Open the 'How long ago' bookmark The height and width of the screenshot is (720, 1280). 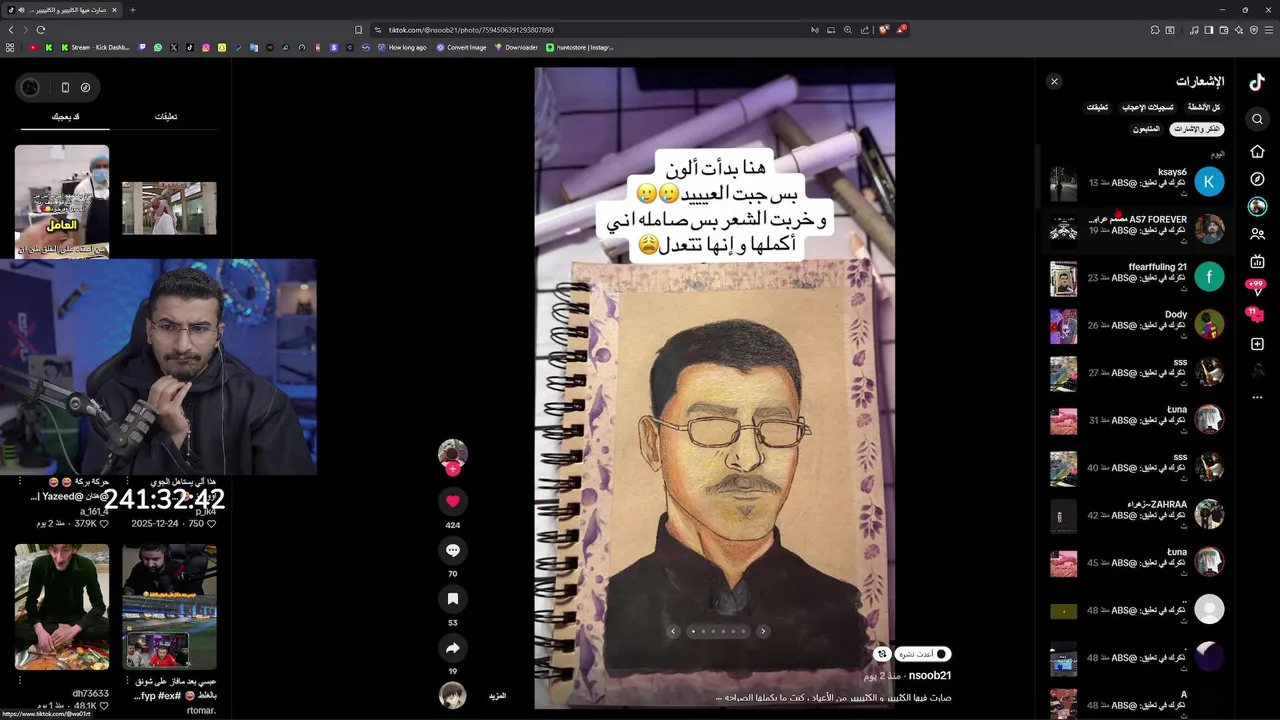(x=400, y=47)
